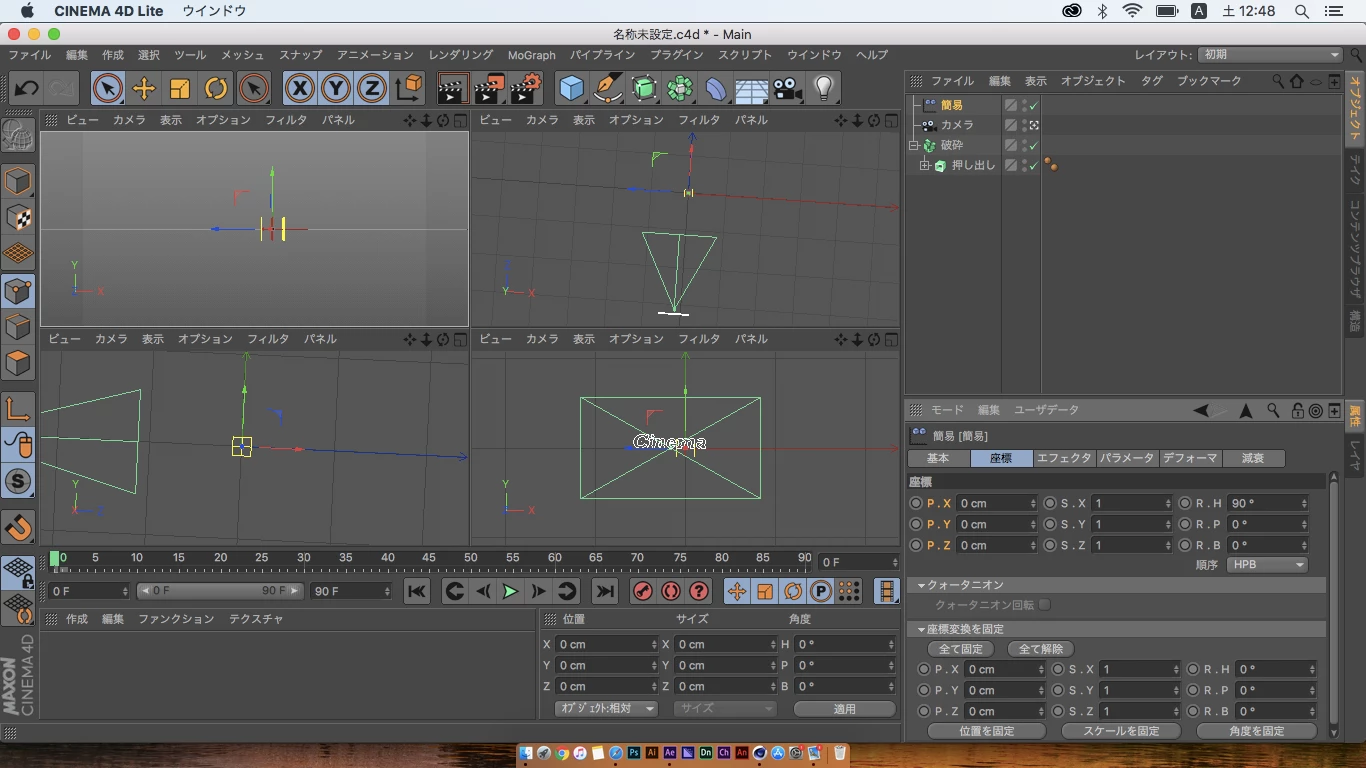Select the Move tool with cross arrows
The height and width of the screenshot is (768, 1366).
point(144,88)
